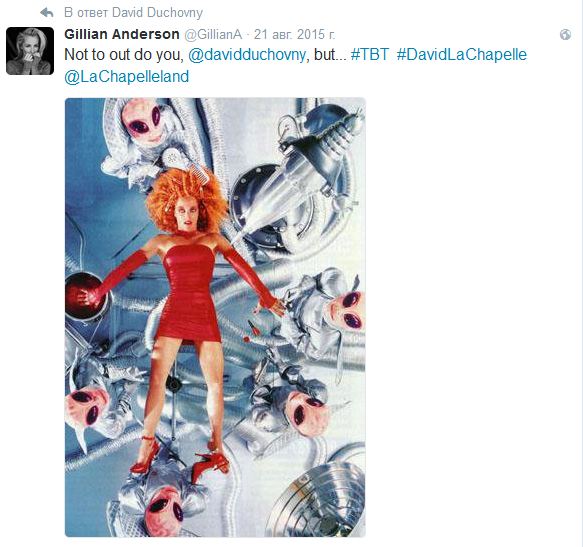Image resolution: width=583 pixels, height=547 pixels.
Task: Click the silver fan in the photo's lower corner
Action: click(x=319, y=496)
